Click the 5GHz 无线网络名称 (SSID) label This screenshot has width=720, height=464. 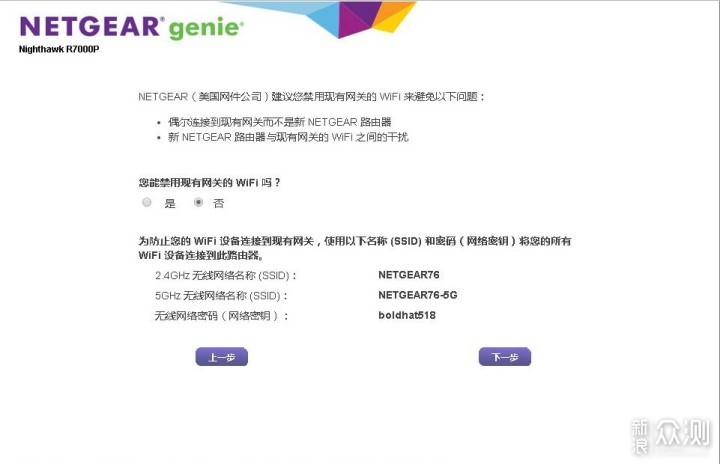click(221, 296)
